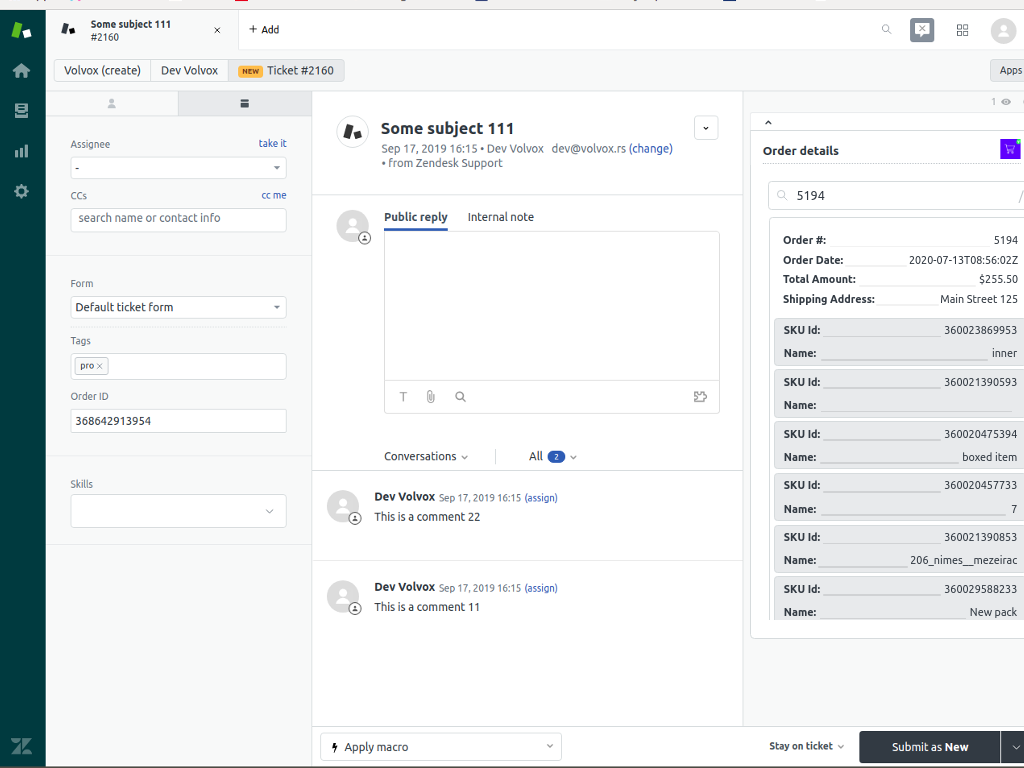The image size is (1024, 768).
Task: Click the Submit as New button
Action: tap(930, 747)
